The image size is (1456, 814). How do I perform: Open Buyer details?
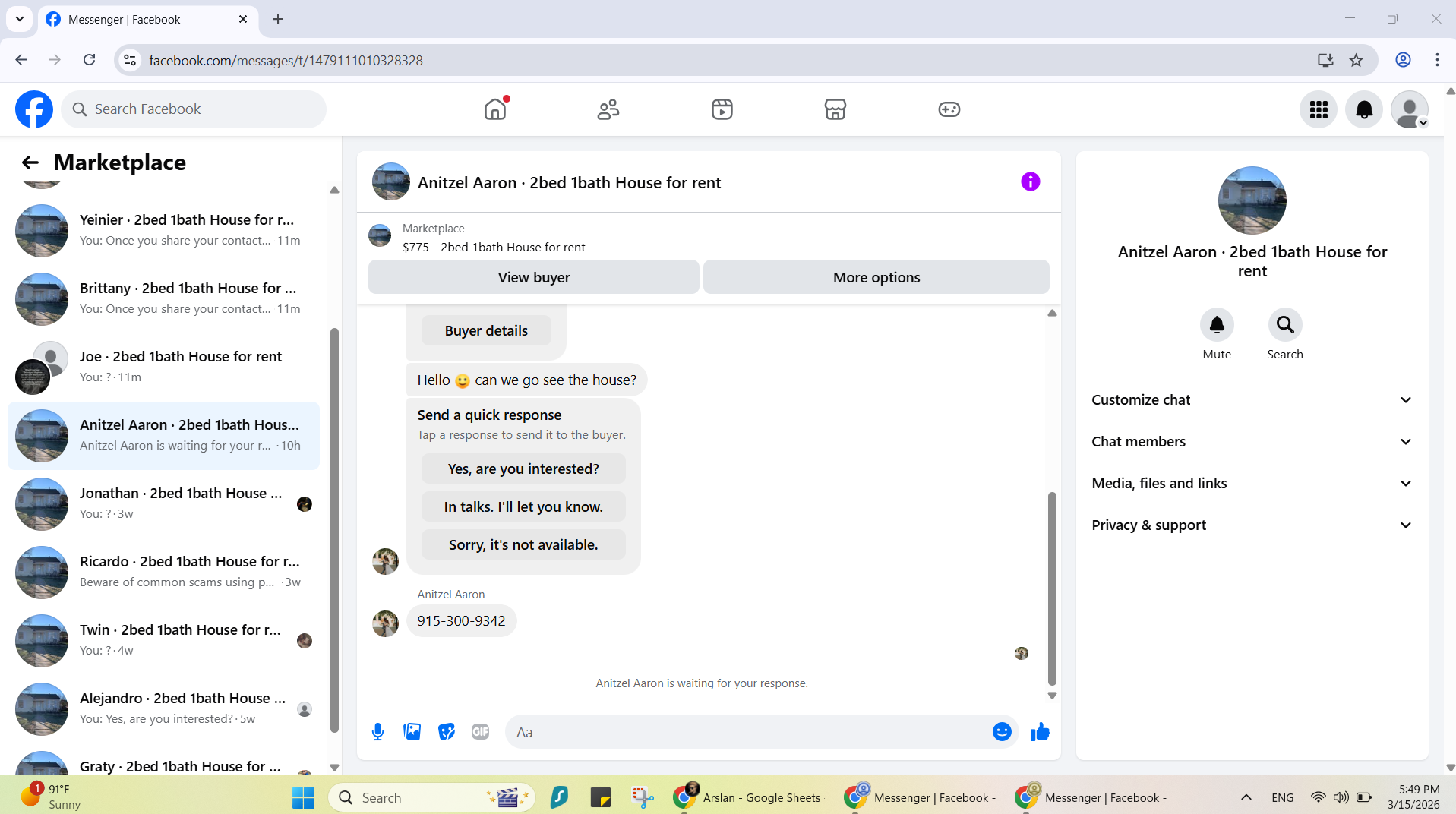click(486, 331)
